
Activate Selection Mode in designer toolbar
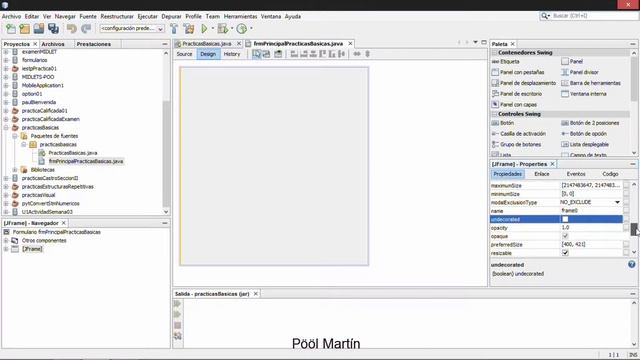pyautogui.click(x=256, y=54)
